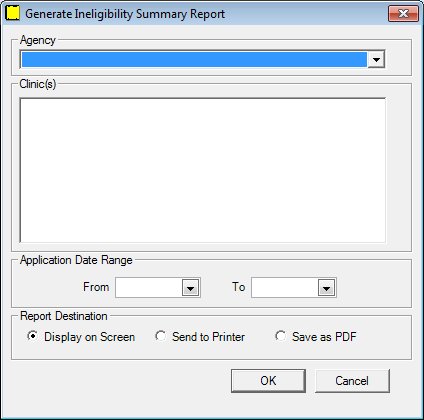This screenshot has height=420, width=424.
Task: Confirm with the OK button
Action: [268, 381]
